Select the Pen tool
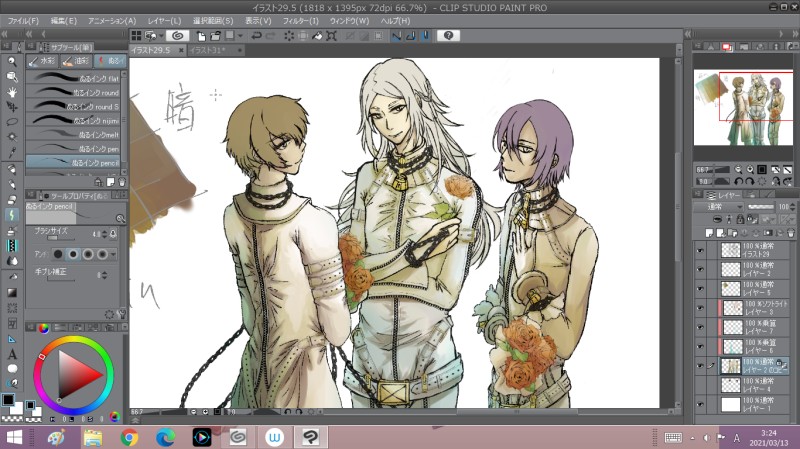The height and width of the screenshot is (449, 800). pos(12,169)
